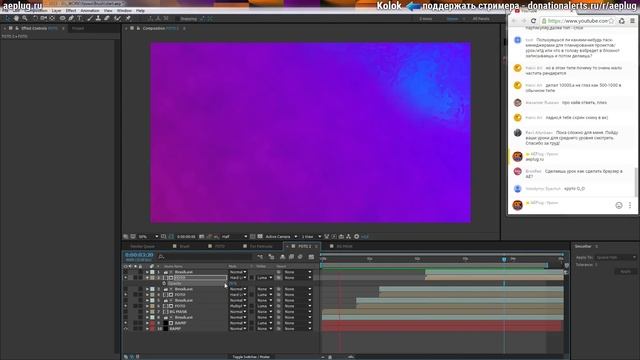Click layer 9 red label color swatch
The width and height of the screenshot is (640, 360).
[152, 323]
